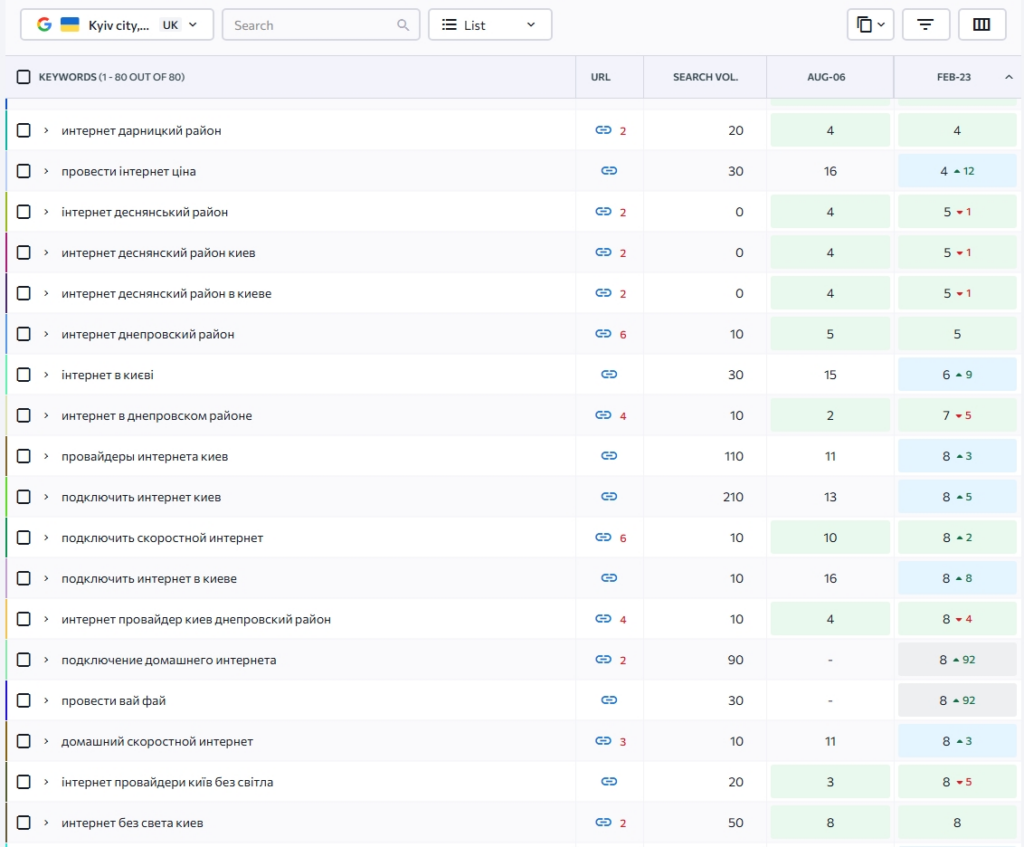Screen dimensions: 1024x847
Task: Open the copy options button in toolbar
Action: (870, 25)
